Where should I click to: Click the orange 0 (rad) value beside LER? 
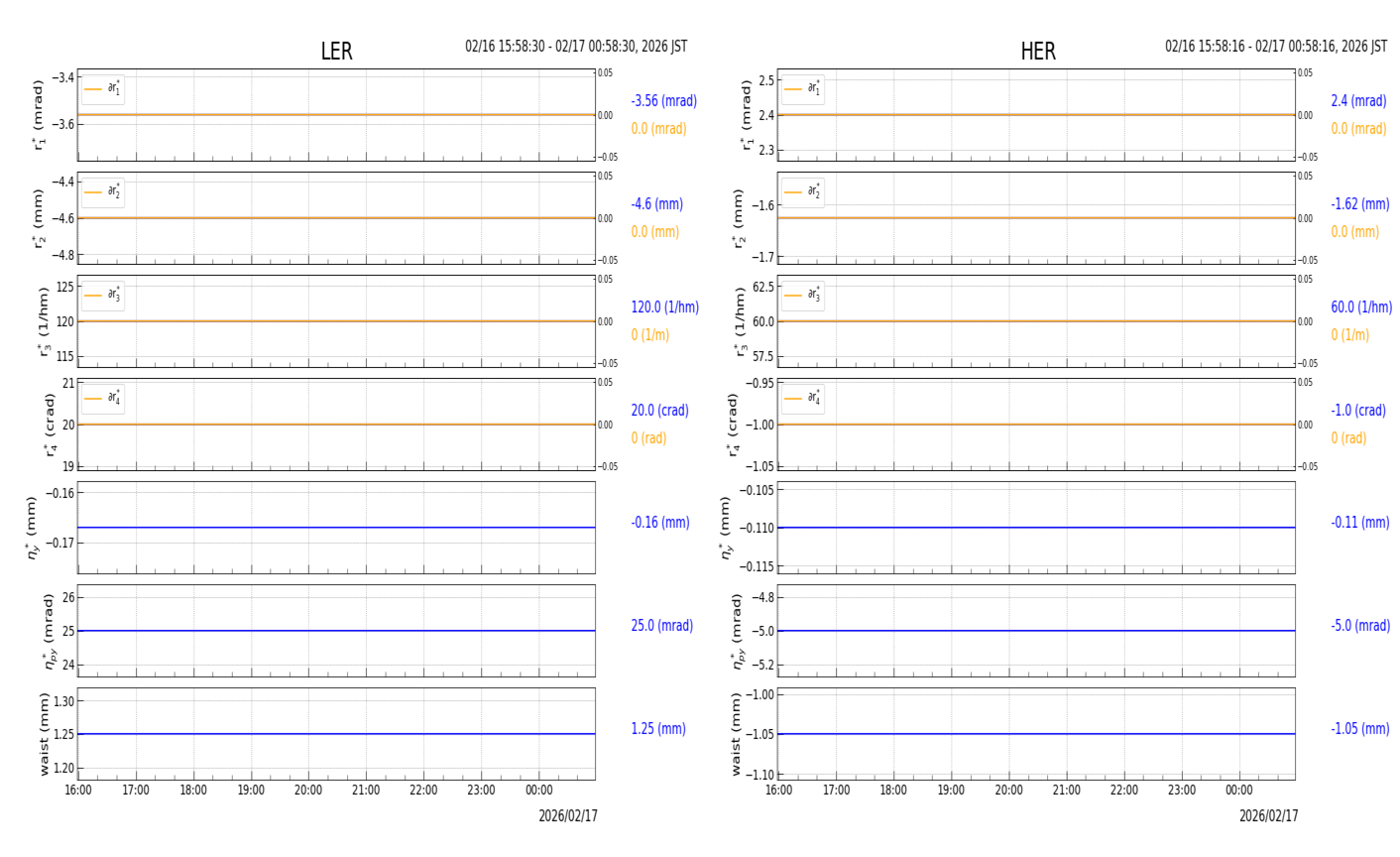pos(649,438)
